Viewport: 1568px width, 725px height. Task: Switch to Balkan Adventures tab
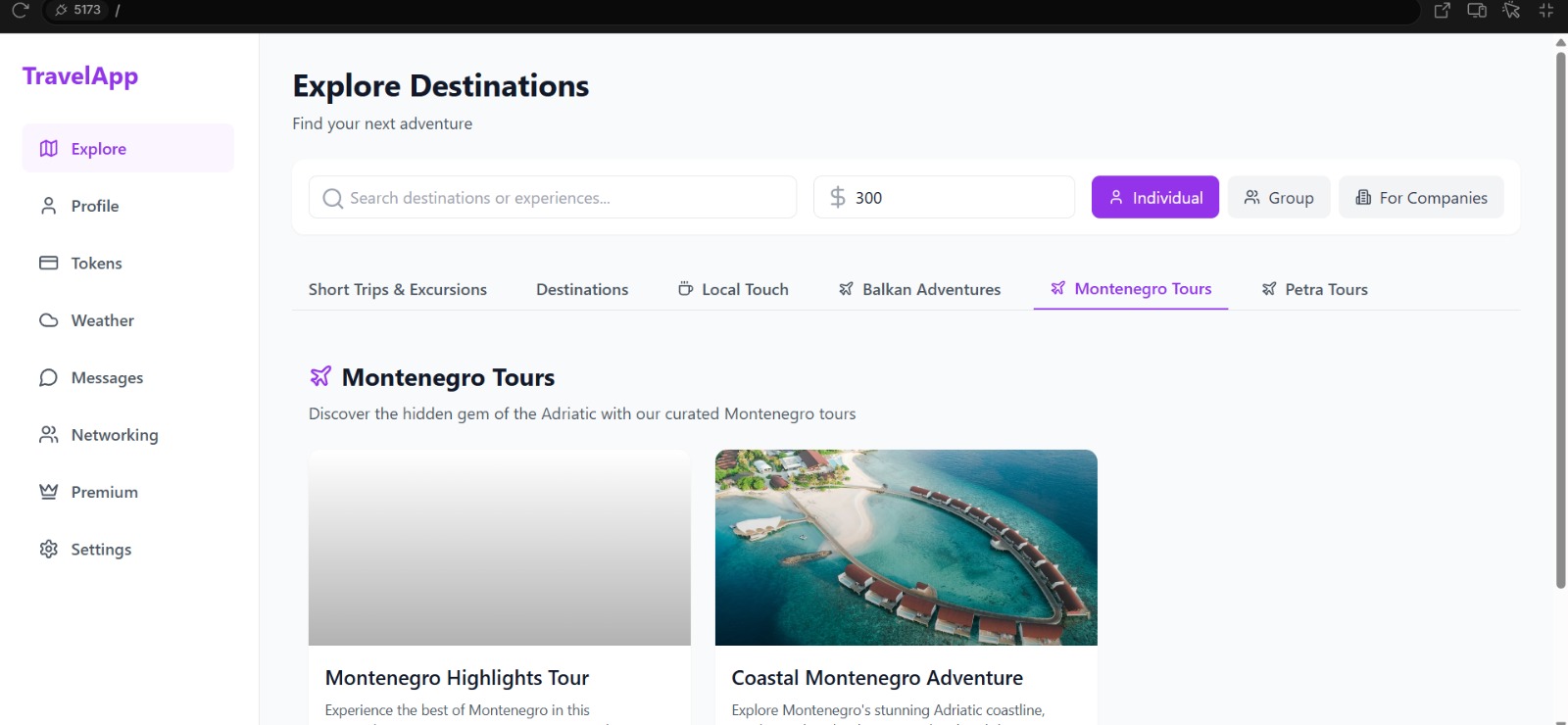919,289
